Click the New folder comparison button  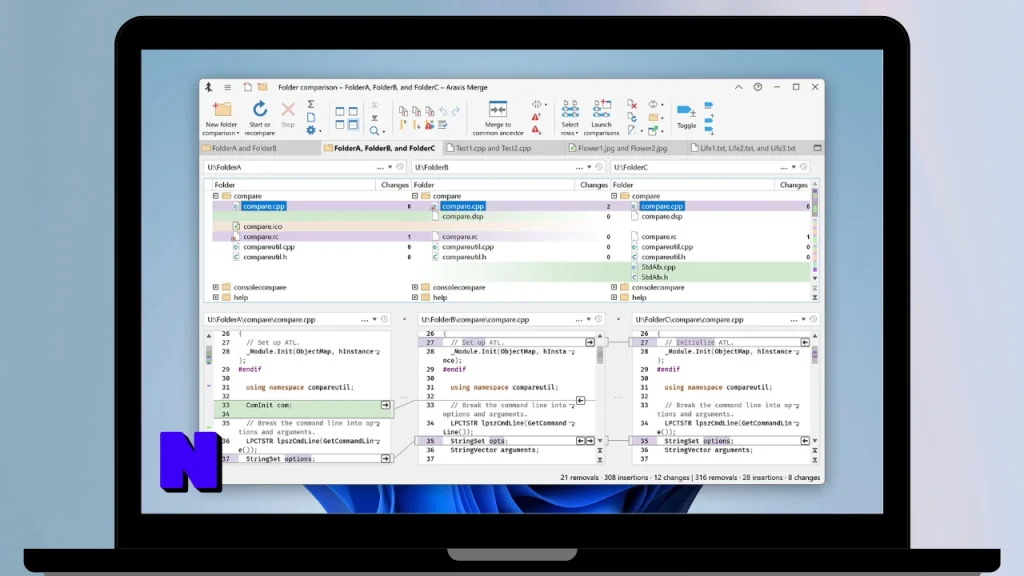tap(221, 118)
